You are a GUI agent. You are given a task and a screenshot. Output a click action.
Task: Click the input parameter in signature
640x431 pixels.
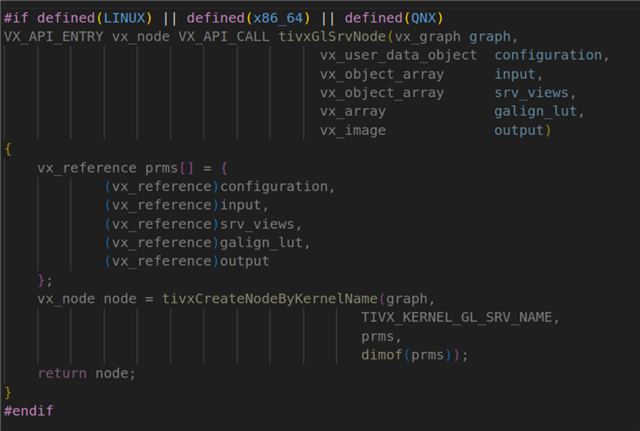pos(515,74)
